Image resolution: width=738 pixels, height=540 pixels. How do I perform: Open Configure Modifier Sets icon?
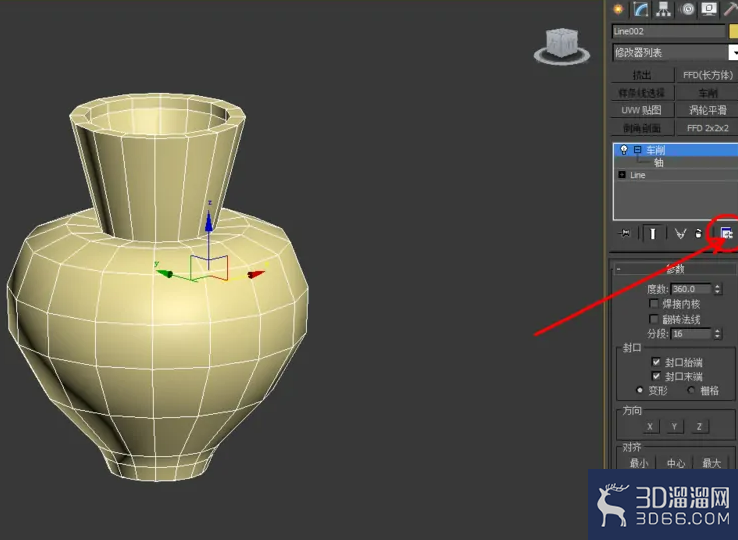click(x=727, y=234)
